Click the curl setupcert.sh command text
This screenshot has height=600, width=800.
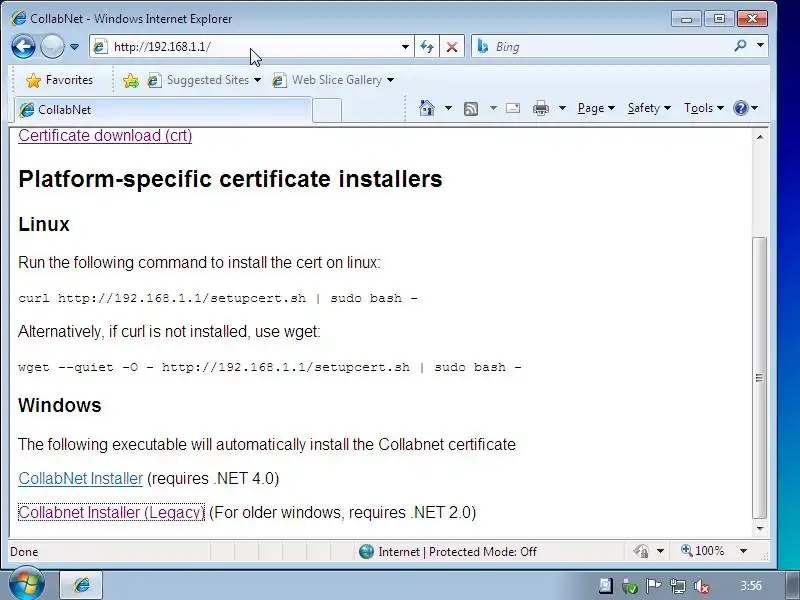click(x=218, y=298)
